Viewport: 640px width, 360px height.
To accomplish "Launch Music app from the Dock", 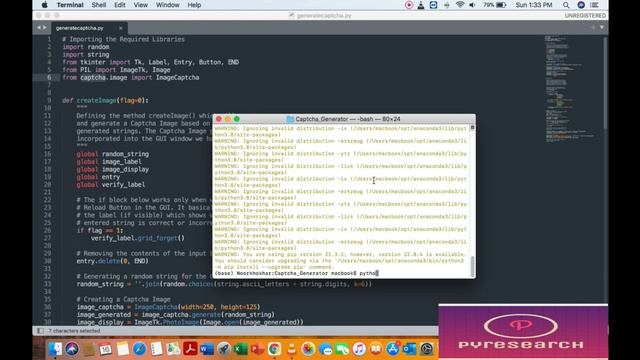I will (359, 349).
